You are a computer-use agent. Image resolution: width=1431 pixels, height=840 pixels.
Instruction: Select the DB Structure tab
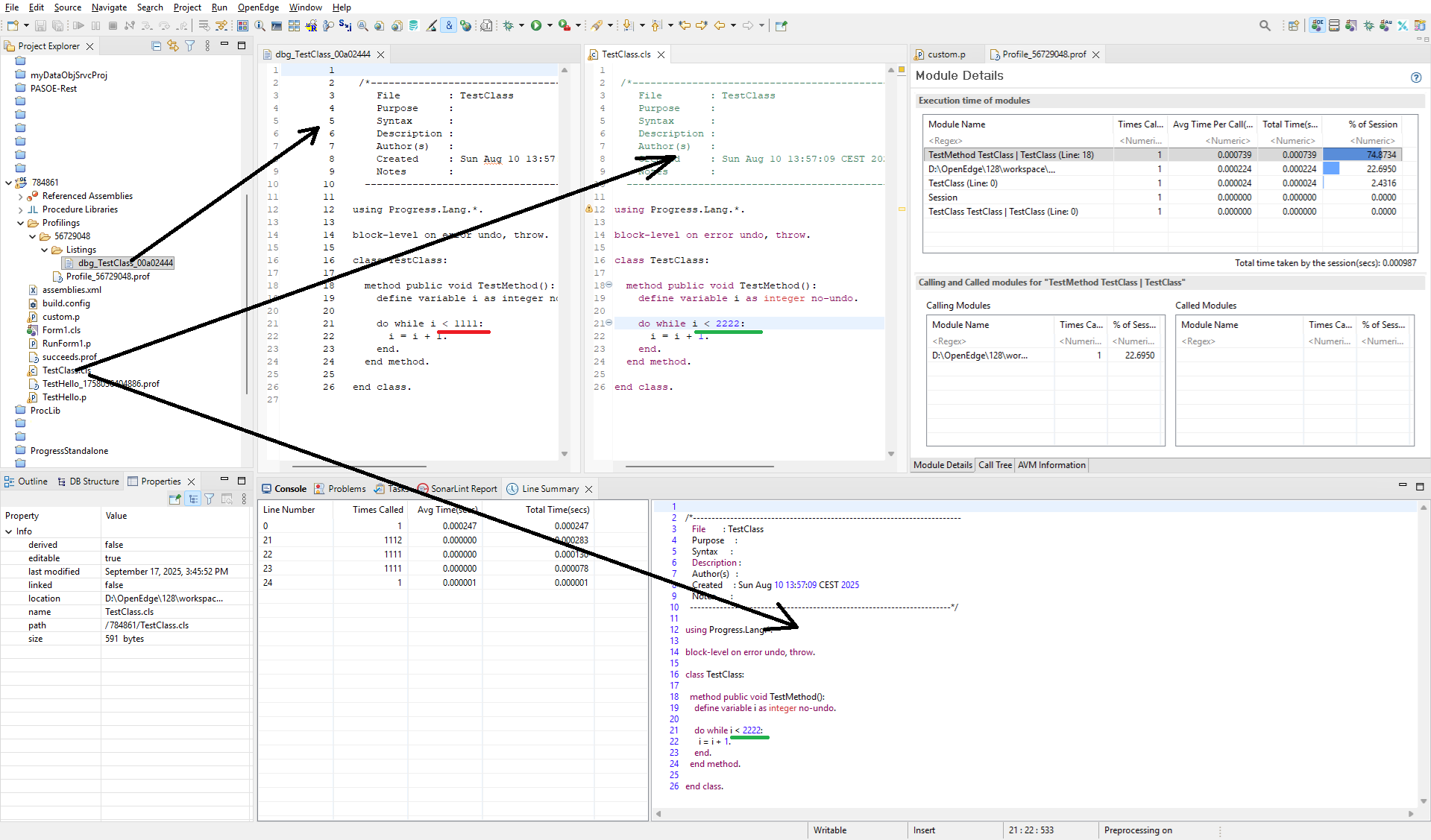tap(87, 481)
